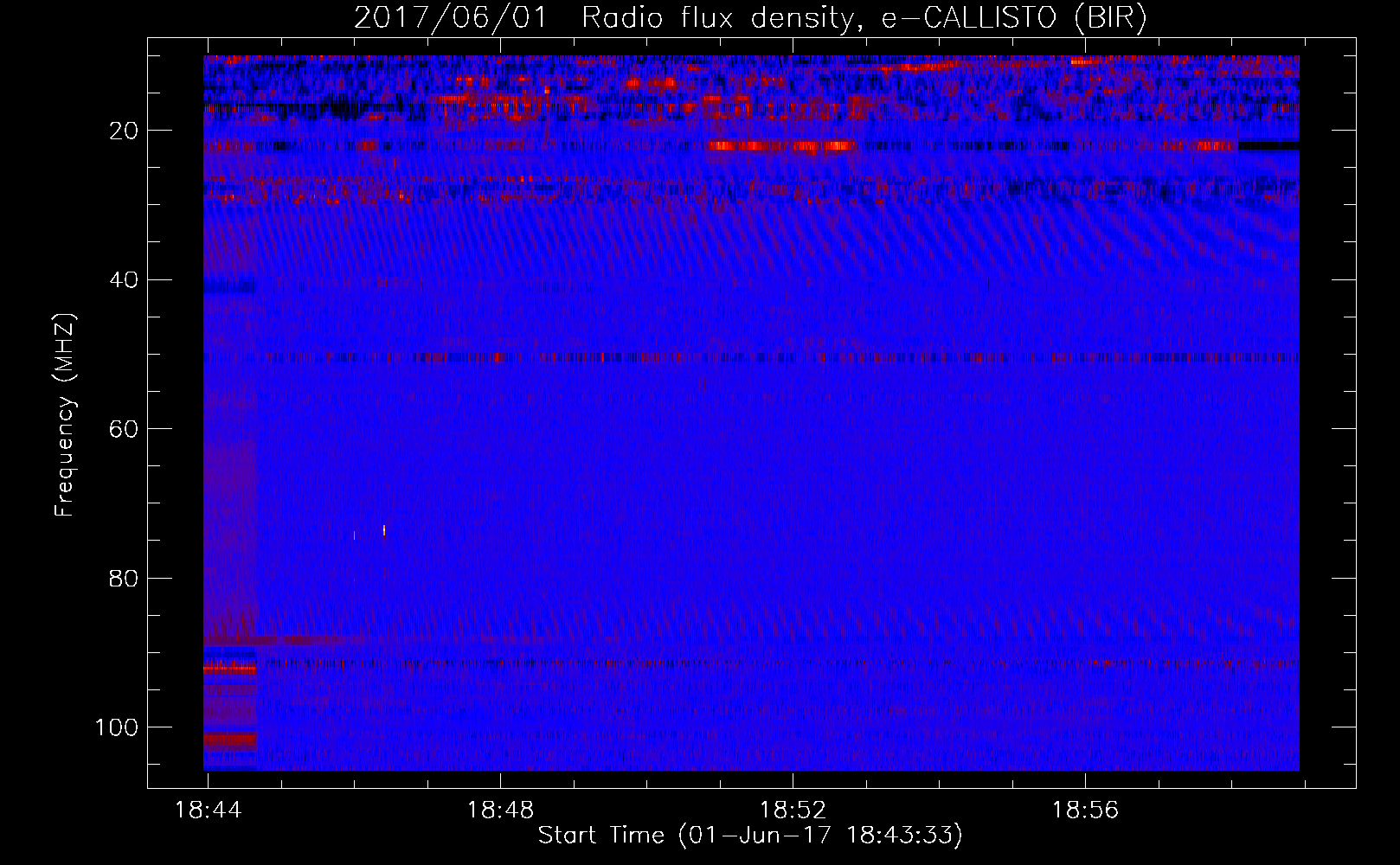
Task: Click the red band near 92 MHz at 18:44
Action: (x=230, y=669)
